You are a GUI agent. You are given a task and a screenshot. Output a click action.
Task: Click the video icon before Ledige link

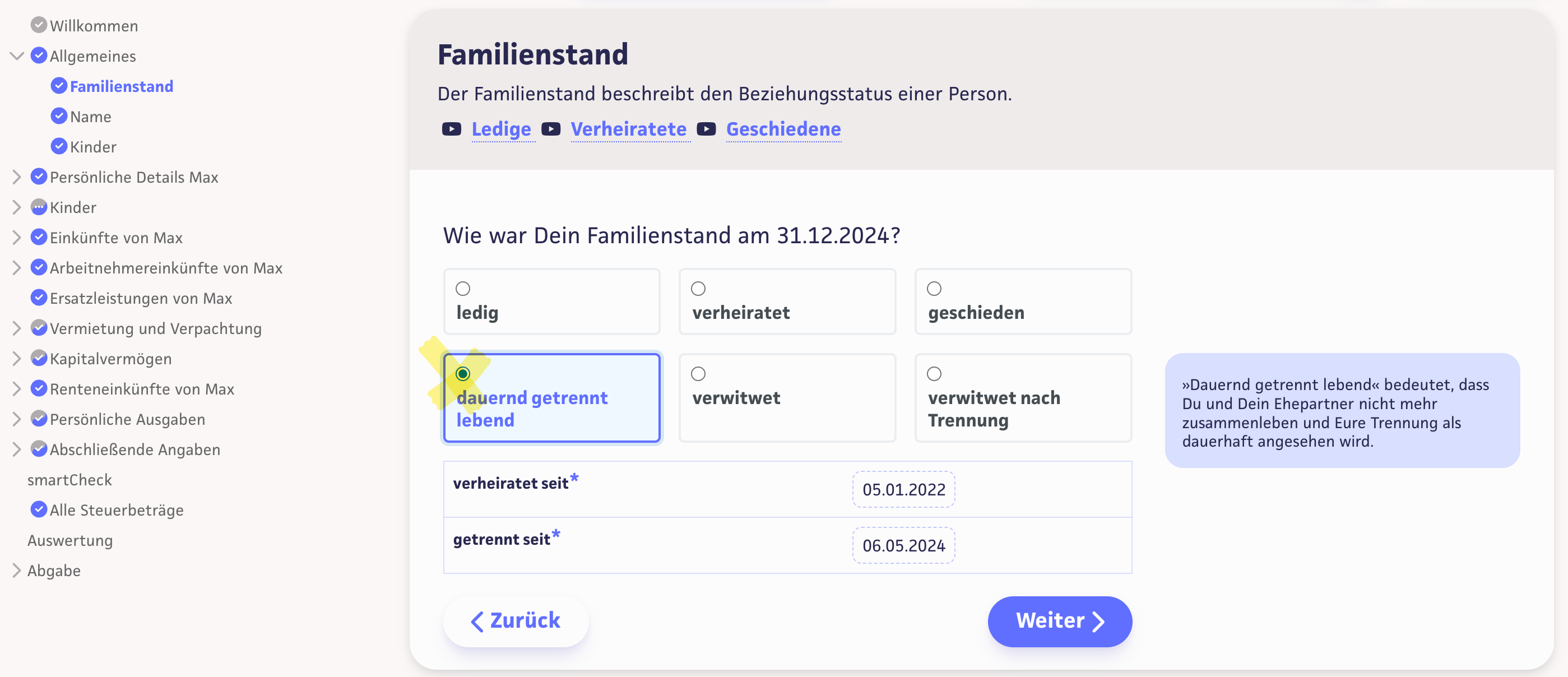click(x=451, y=129)
